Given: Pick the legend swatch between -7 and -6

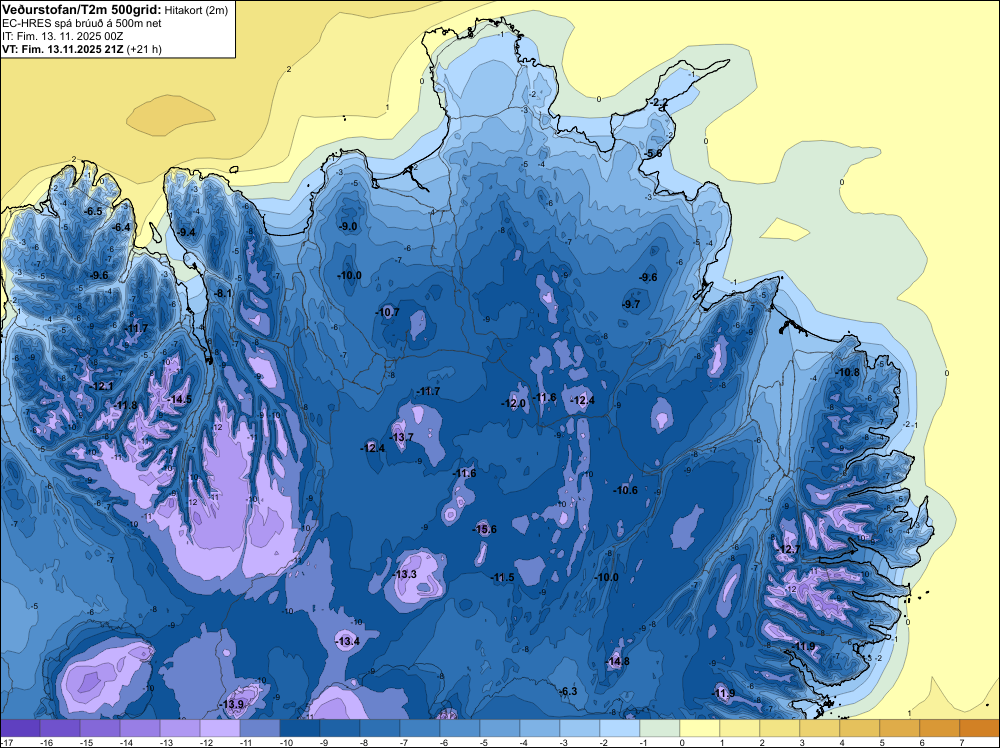Looking at the screenshot, I should pos(420,728).
